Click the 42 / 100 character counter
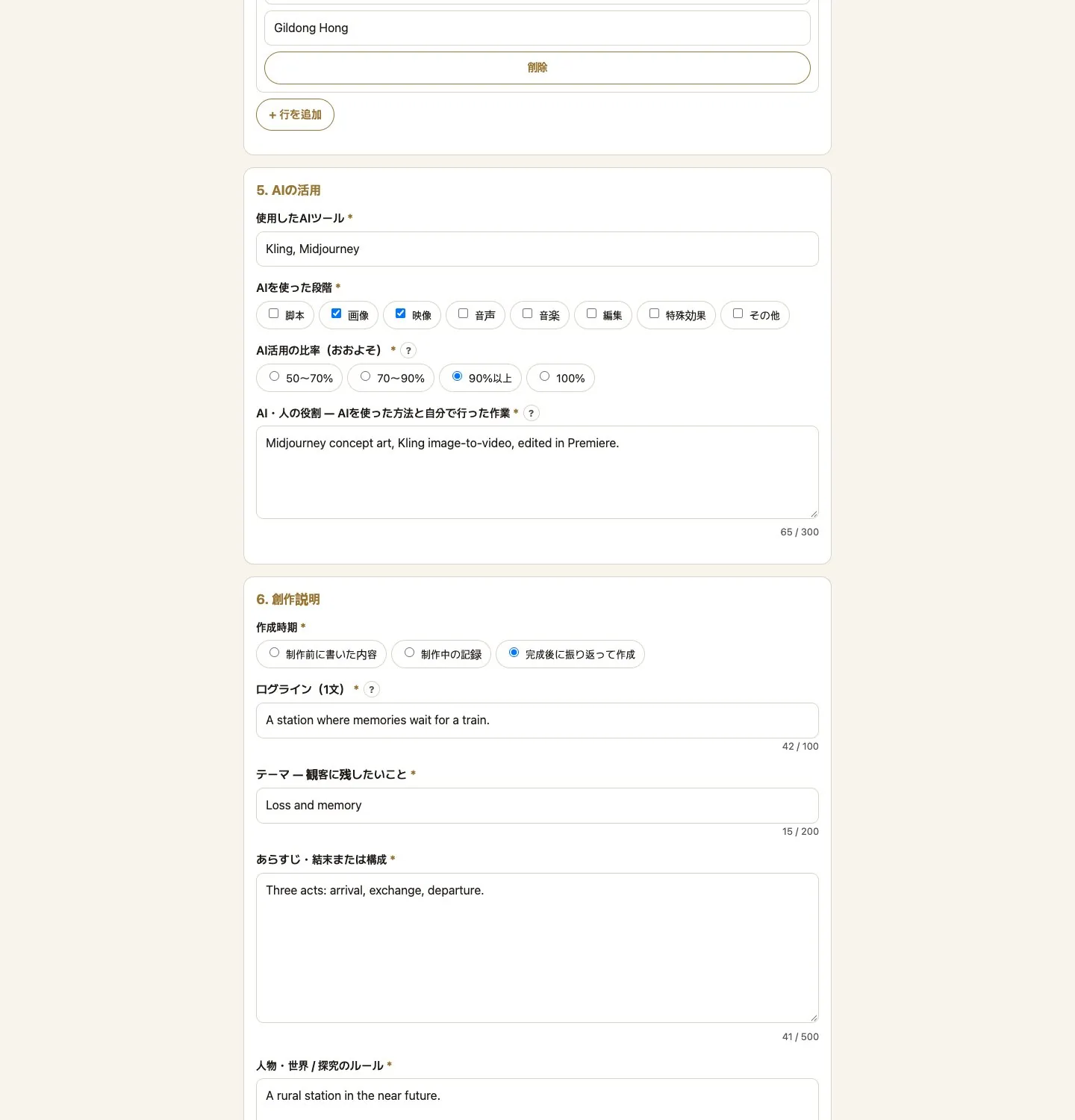Viewport: 1075px width, 1120px height. (800, 747)
